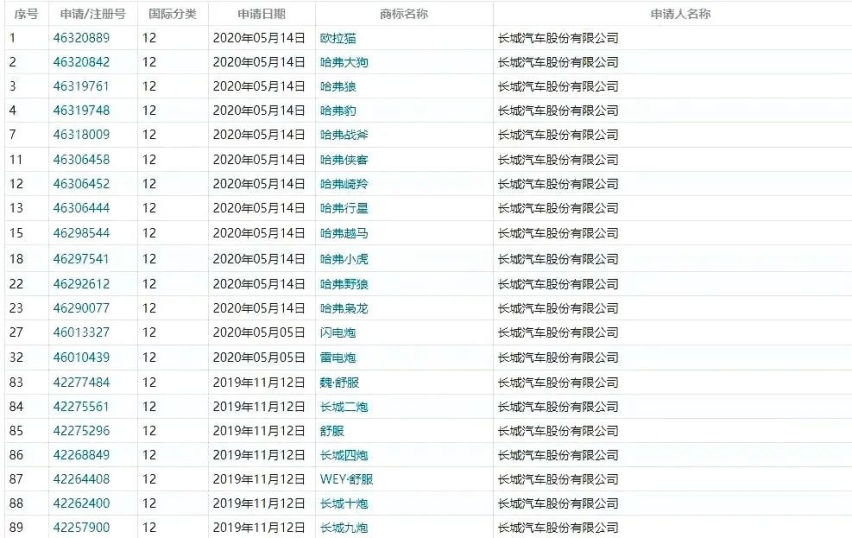The image size is (852, 538).
Task: Open trademark name 哈弗狼
Action: [338, 86]
